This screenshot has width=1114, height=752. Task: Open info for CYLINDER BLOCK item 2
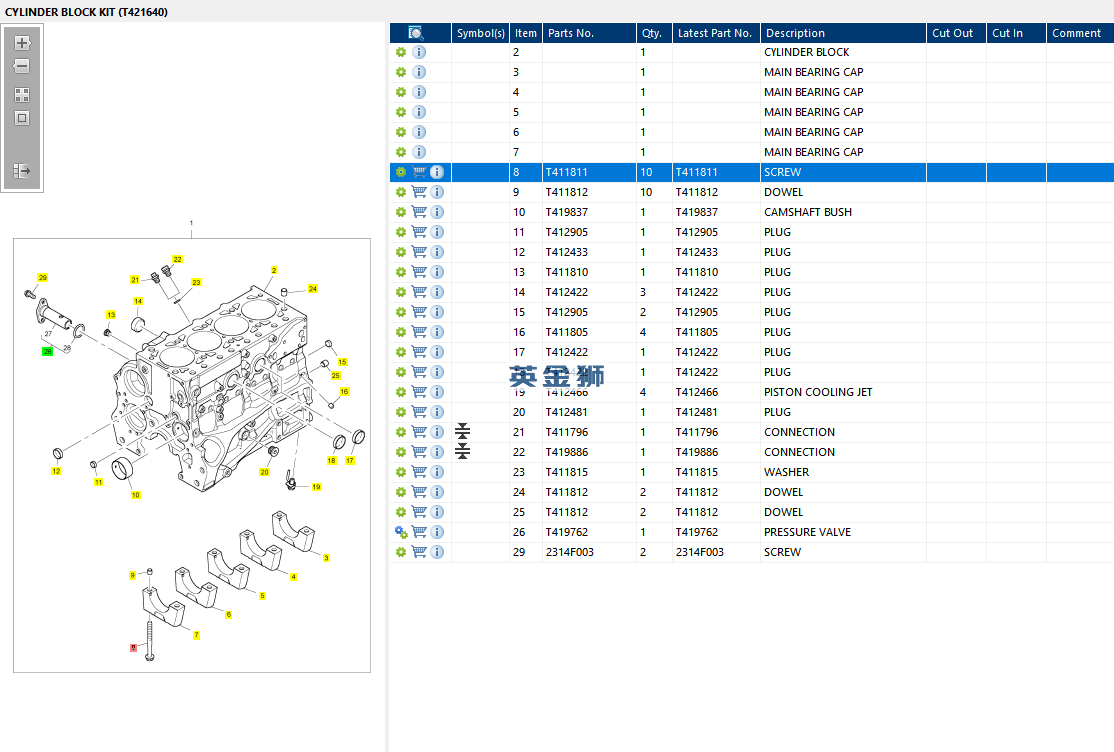point(419,52)
